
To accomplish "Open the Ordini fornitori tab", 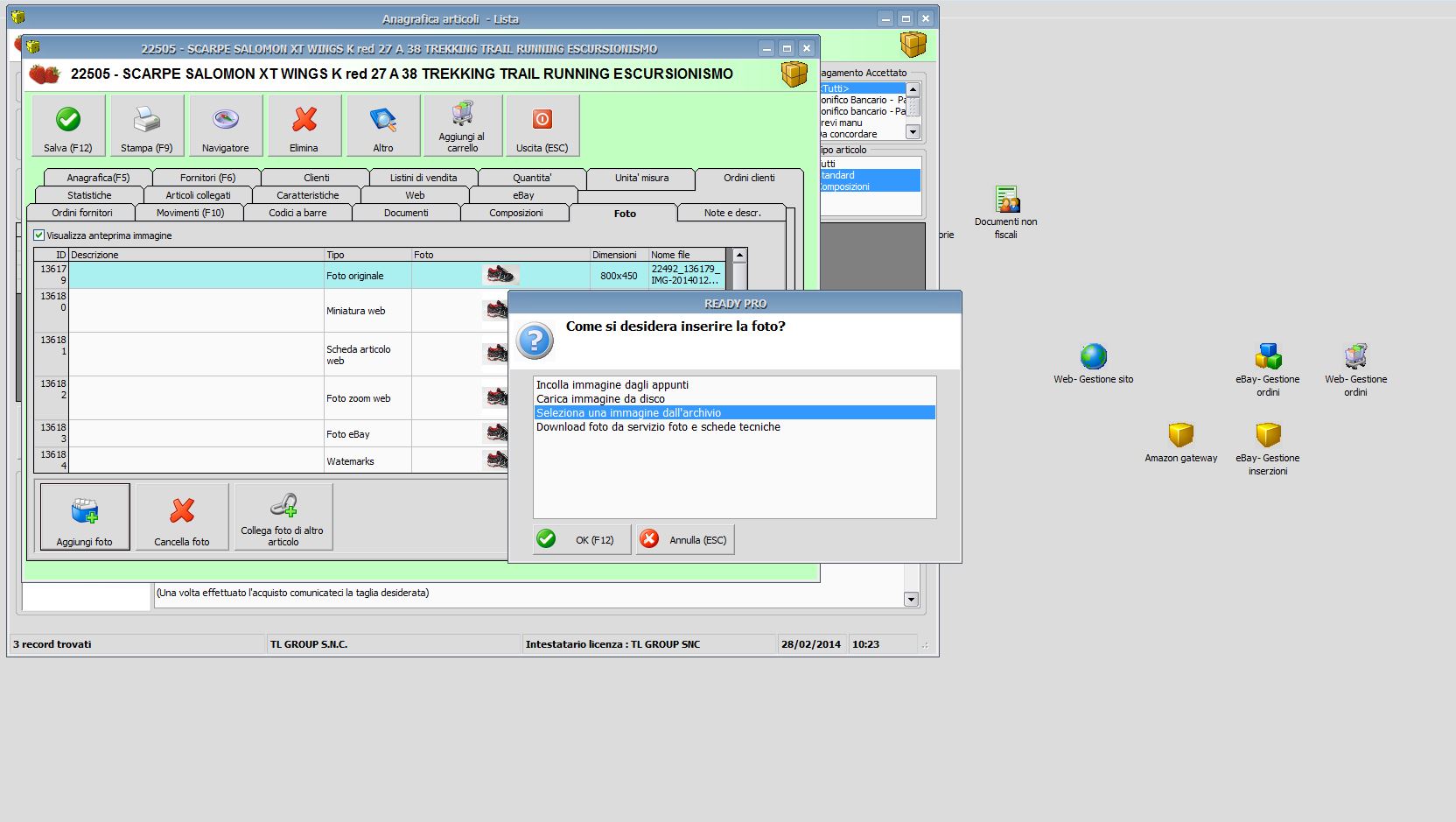I will tap(81, 213).
